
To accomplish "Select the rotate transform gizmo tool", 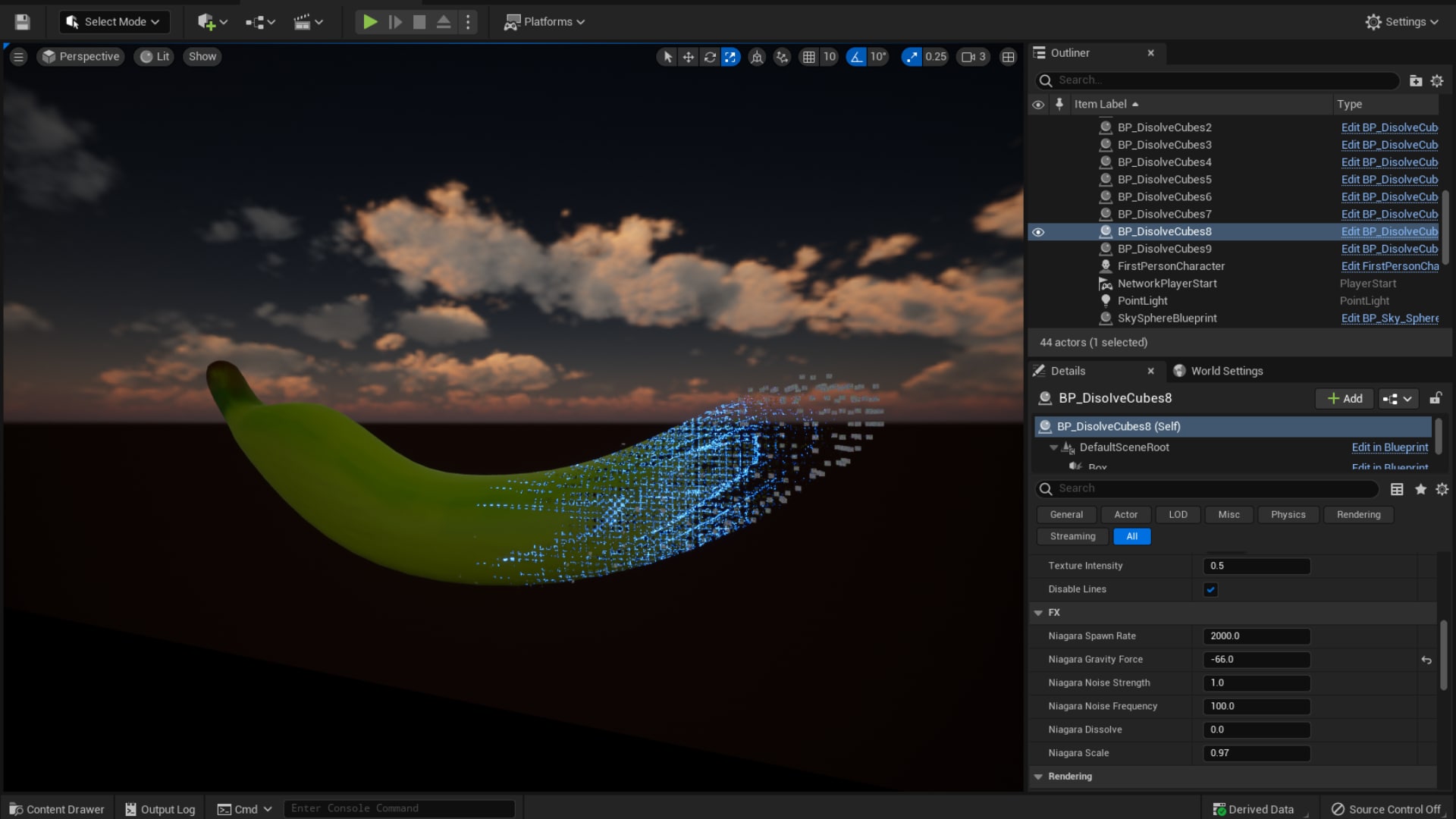I will coord(709,57).
